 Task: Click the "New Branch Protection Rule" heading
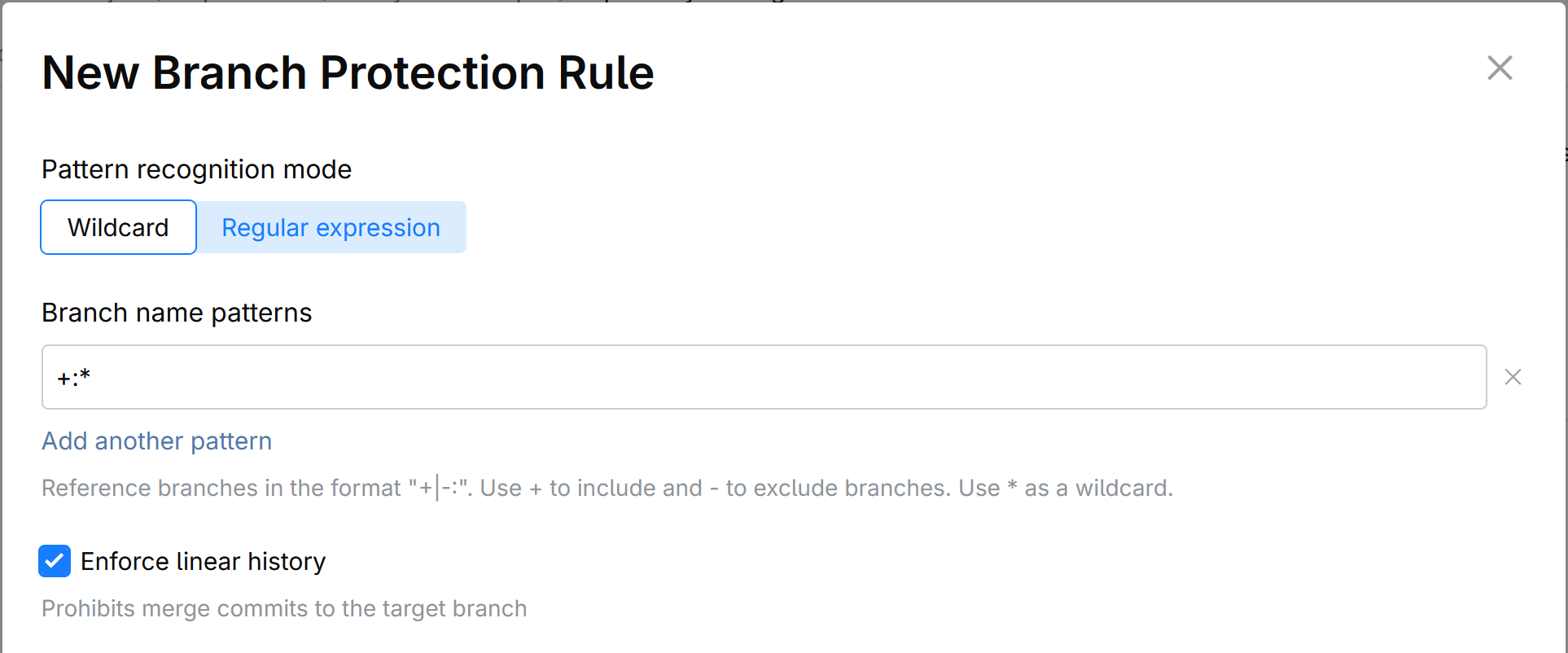point(348,73)
